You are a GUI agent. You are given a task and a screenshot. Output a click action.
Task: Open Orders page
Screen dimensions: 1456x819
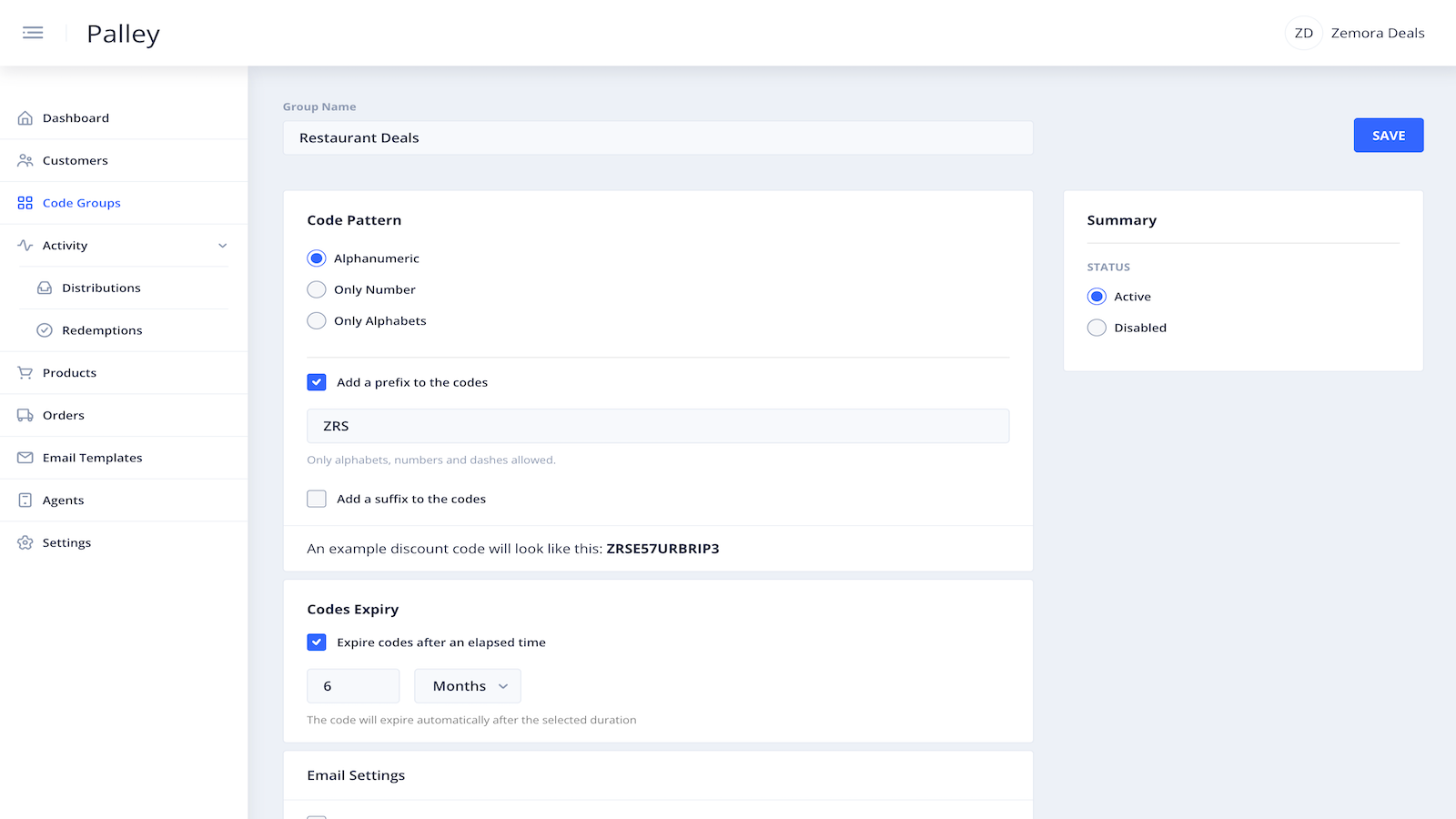(64, 415)
